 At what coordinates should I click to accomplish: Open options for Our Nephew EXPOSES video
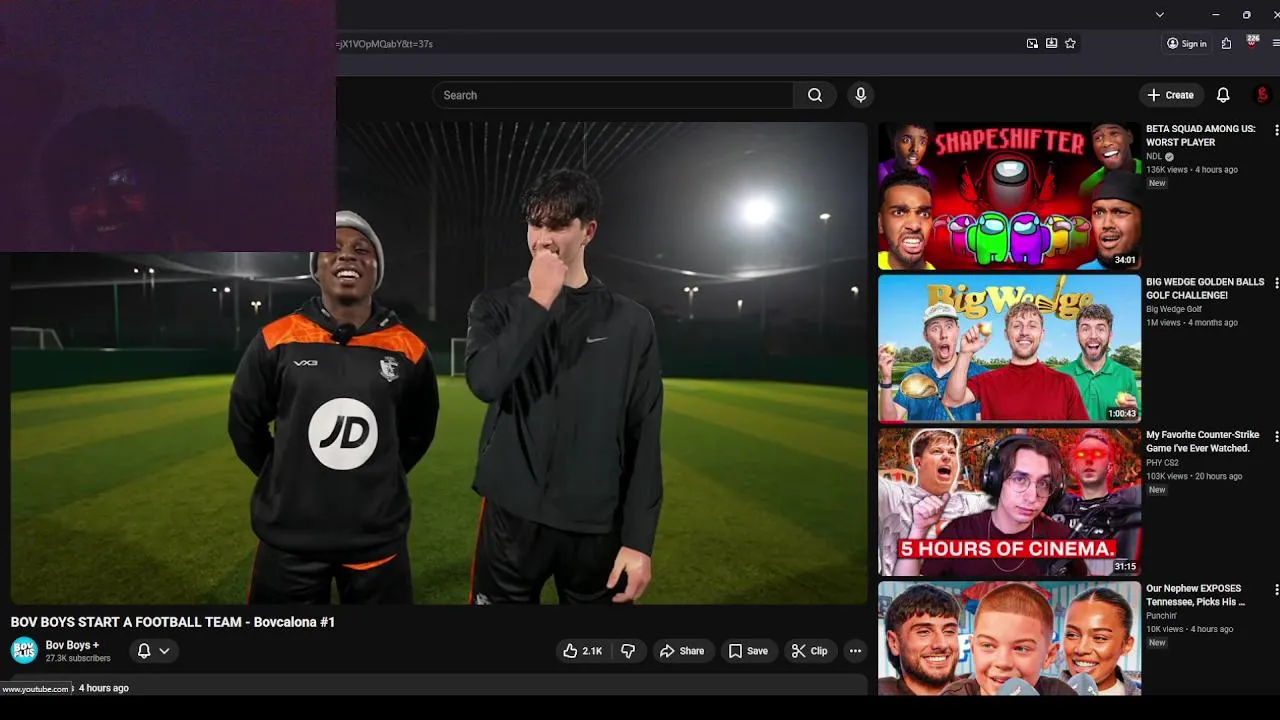[x=1276, y=589]
